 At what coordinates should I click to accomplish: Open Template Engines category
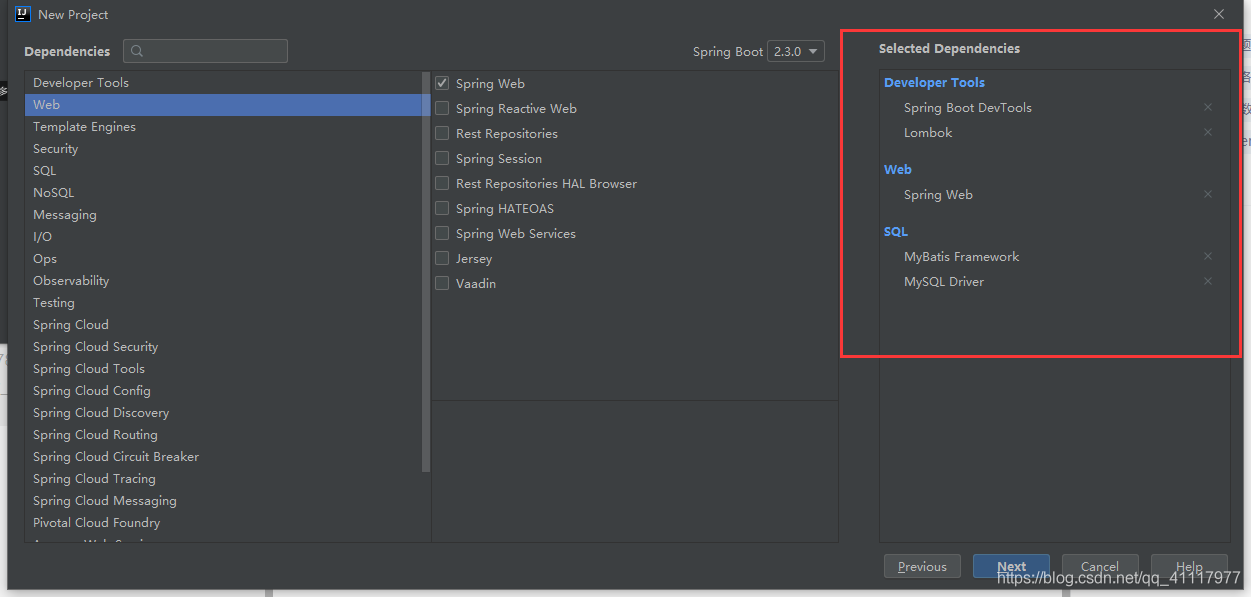click(223, 126)
